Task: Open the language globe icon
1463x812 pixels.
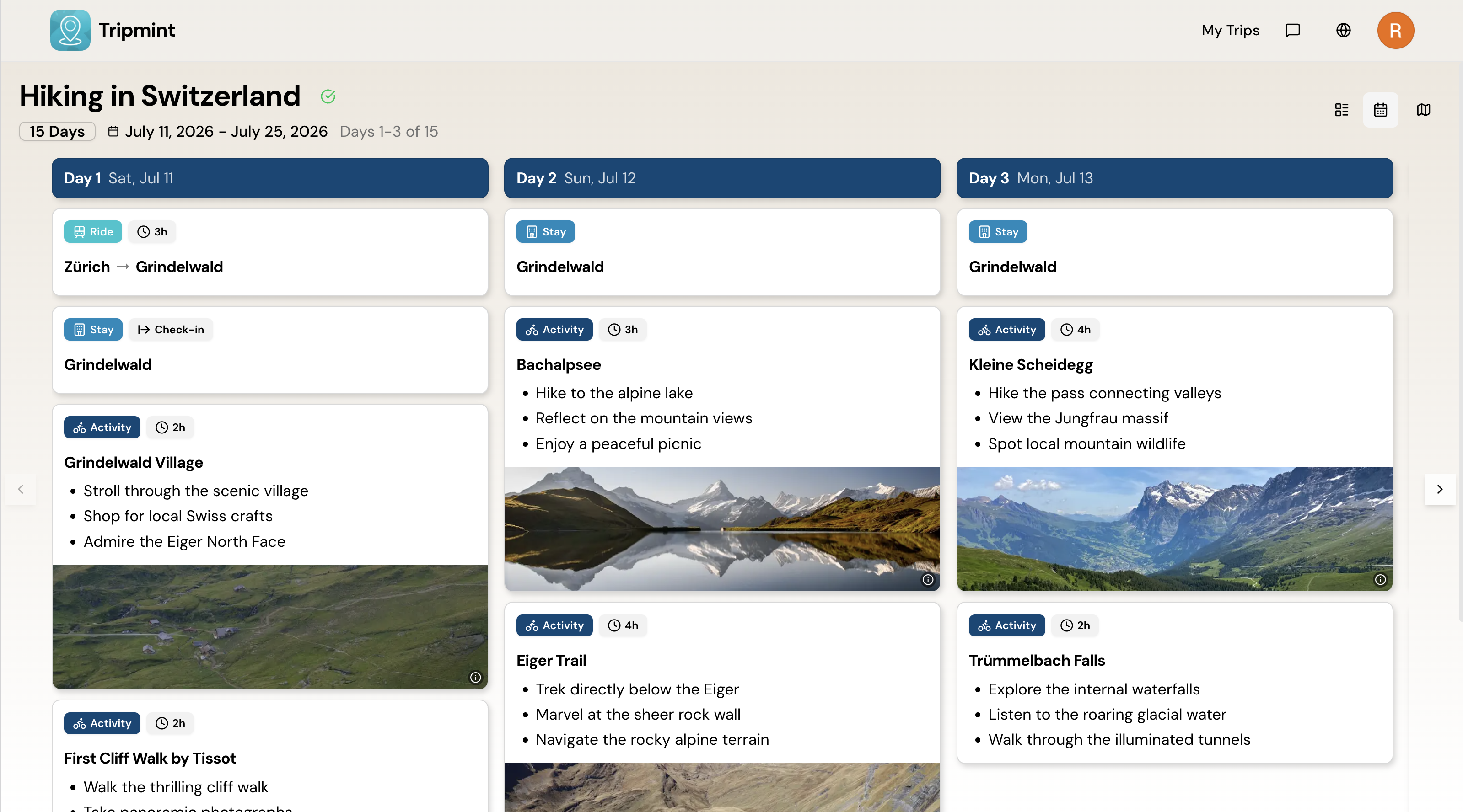Action: [x=1343, y=30]
